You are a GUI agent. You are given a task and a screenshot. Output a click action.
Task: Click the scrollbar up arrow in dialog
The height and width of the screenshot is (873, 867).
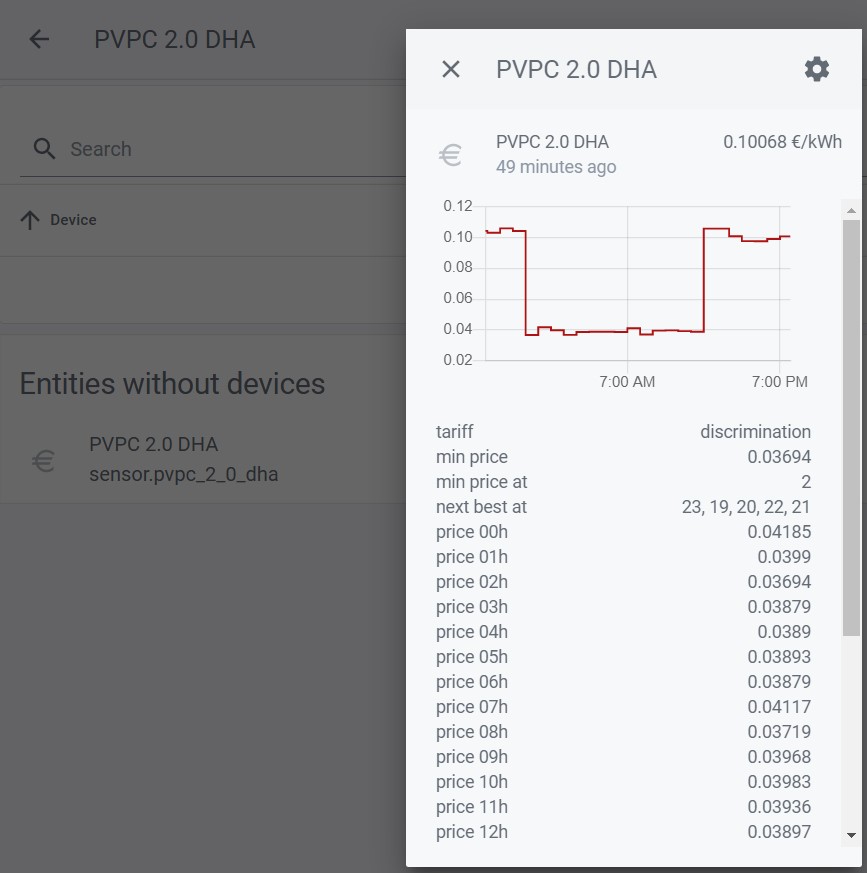(851, 210)
